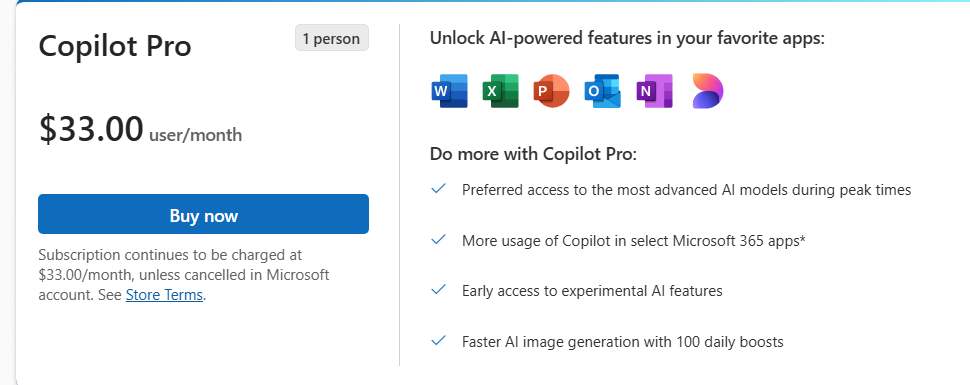Click the Outlook app icon
Screen dimensions: 970x385
(x=603, y=91)
